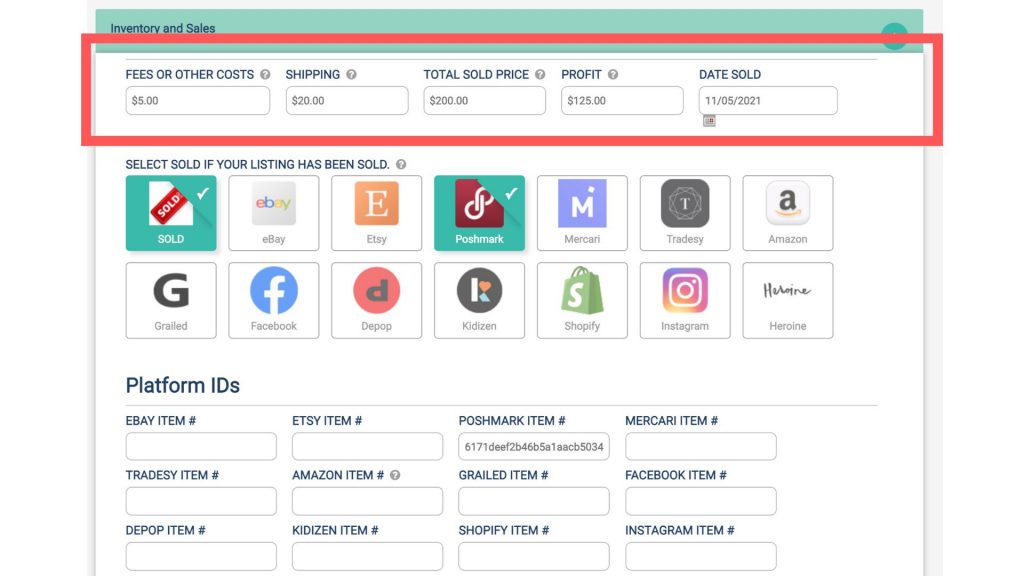
Task: Focus the Grailed Item # field
Action: click(534, 502)
